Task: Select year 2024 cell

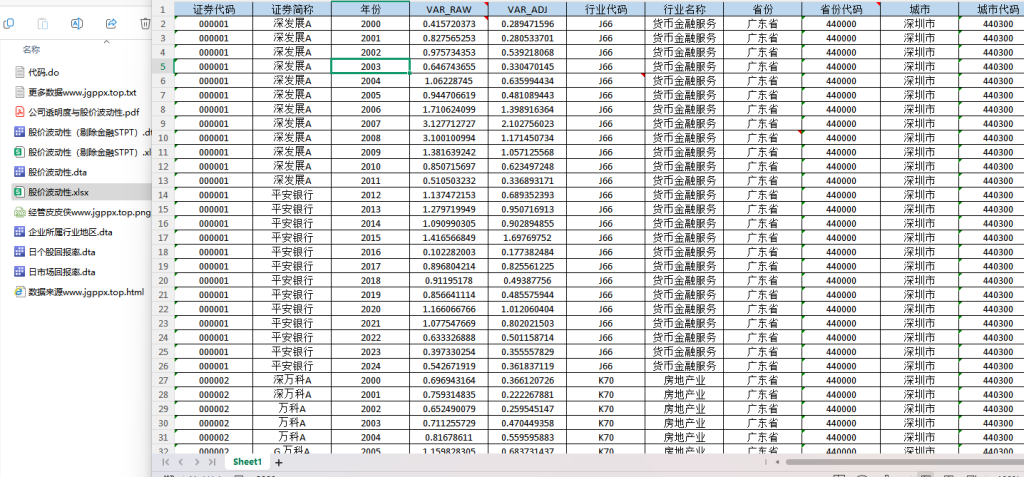Action: (370, 366)
